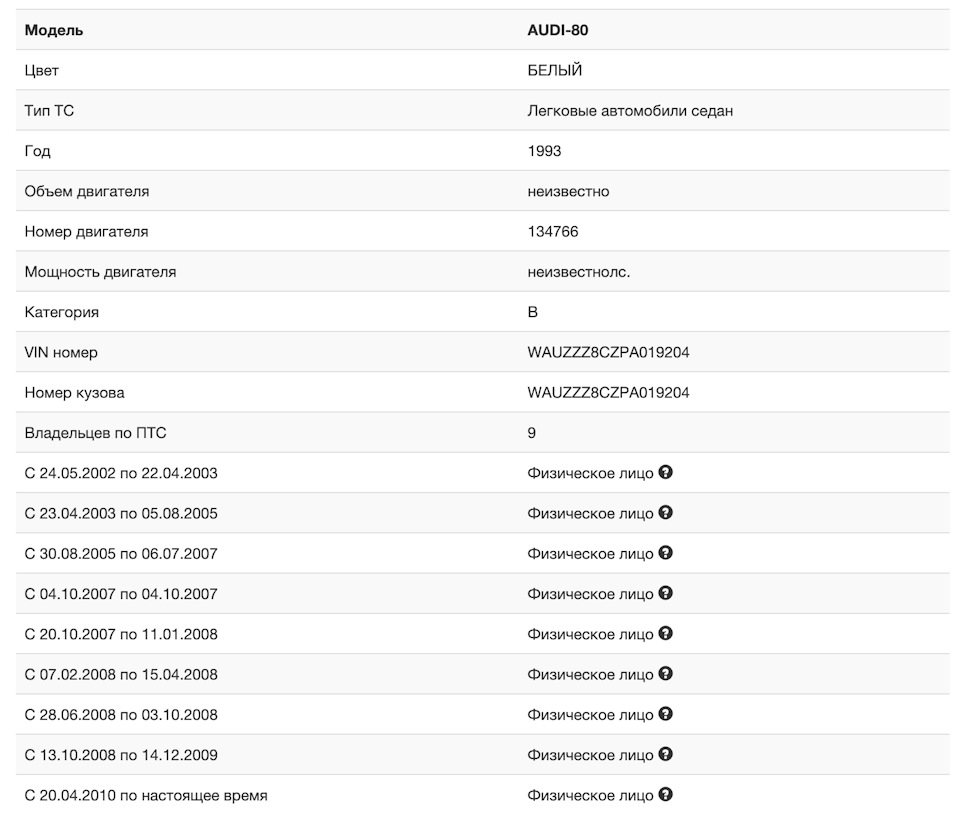Open question mark beside 30.08.2005–06.07.2007 owner
Image resolution: width=960 pixels, height=824 pixels.
666,553
